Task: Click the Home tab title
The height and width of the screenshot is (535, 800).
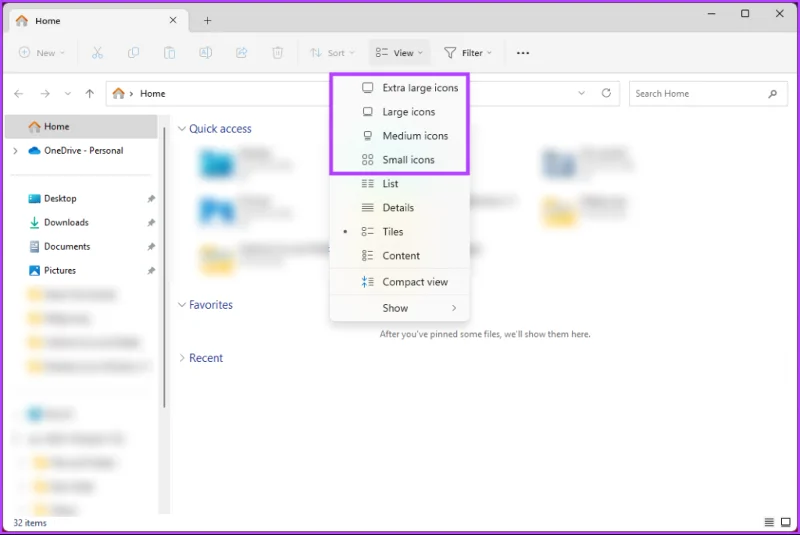Action: click(47, 21)
